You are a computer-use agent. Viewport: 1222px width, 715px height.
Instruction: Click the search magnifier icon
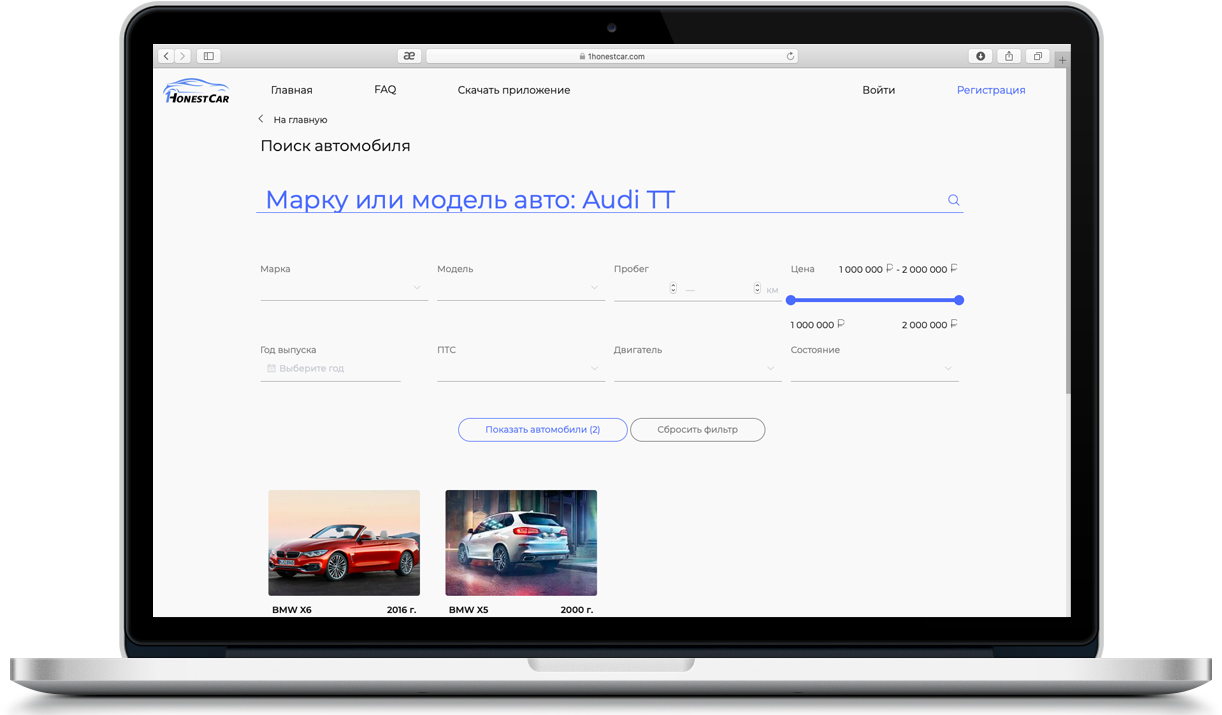pos(953,200)
